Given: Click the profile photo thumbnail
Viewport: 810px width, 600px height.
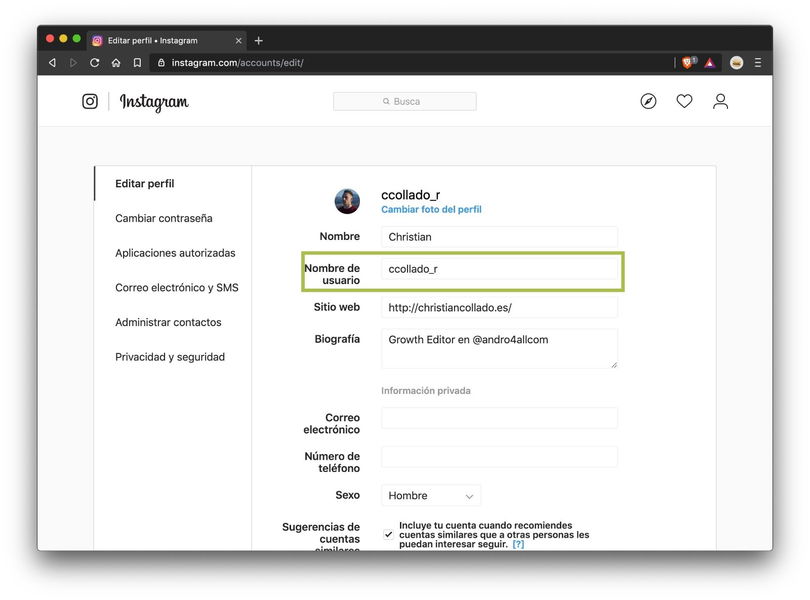Looking at the screenshot, I should (347, 201).
